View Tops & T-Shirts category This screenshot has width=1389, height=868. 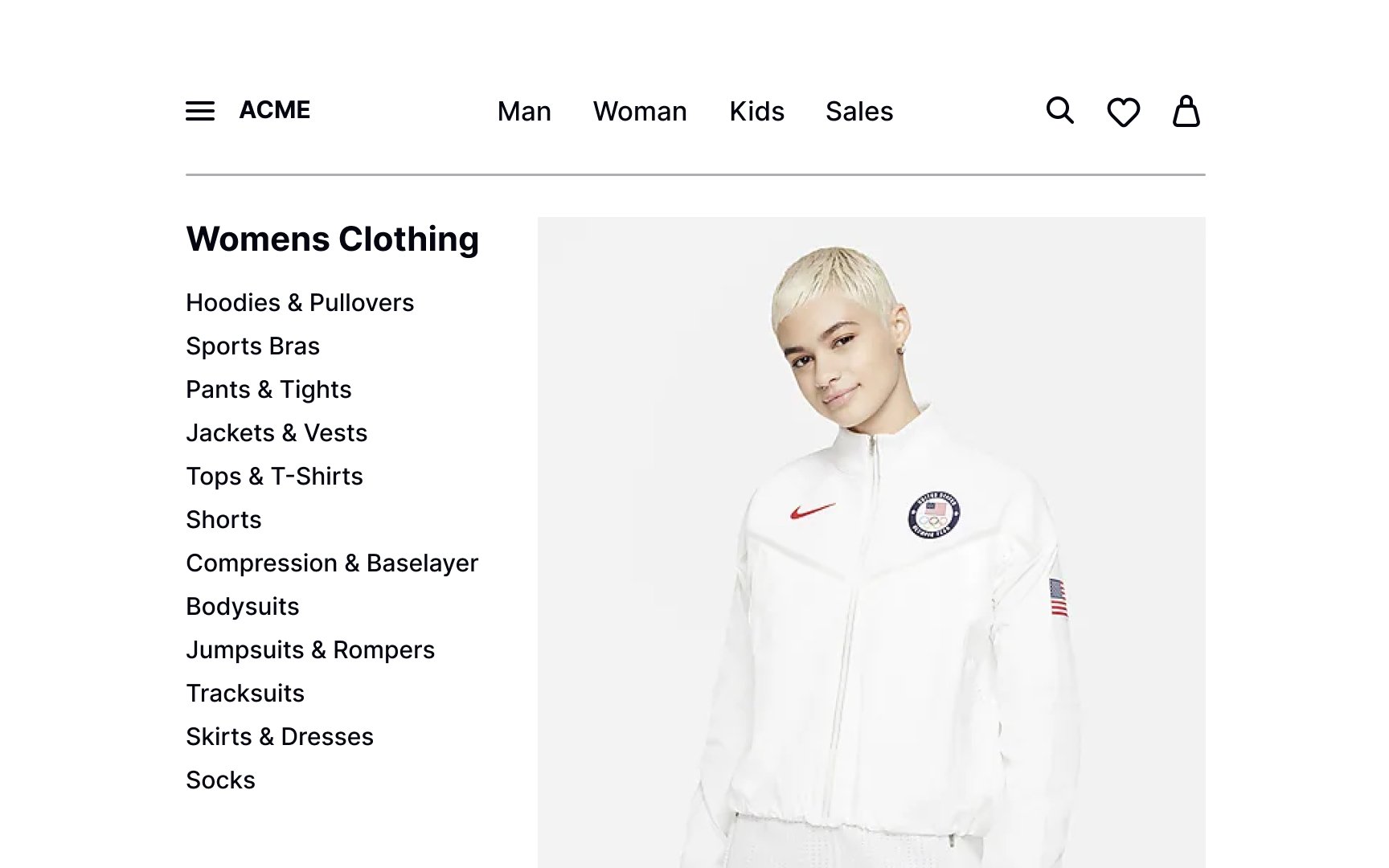274,477
